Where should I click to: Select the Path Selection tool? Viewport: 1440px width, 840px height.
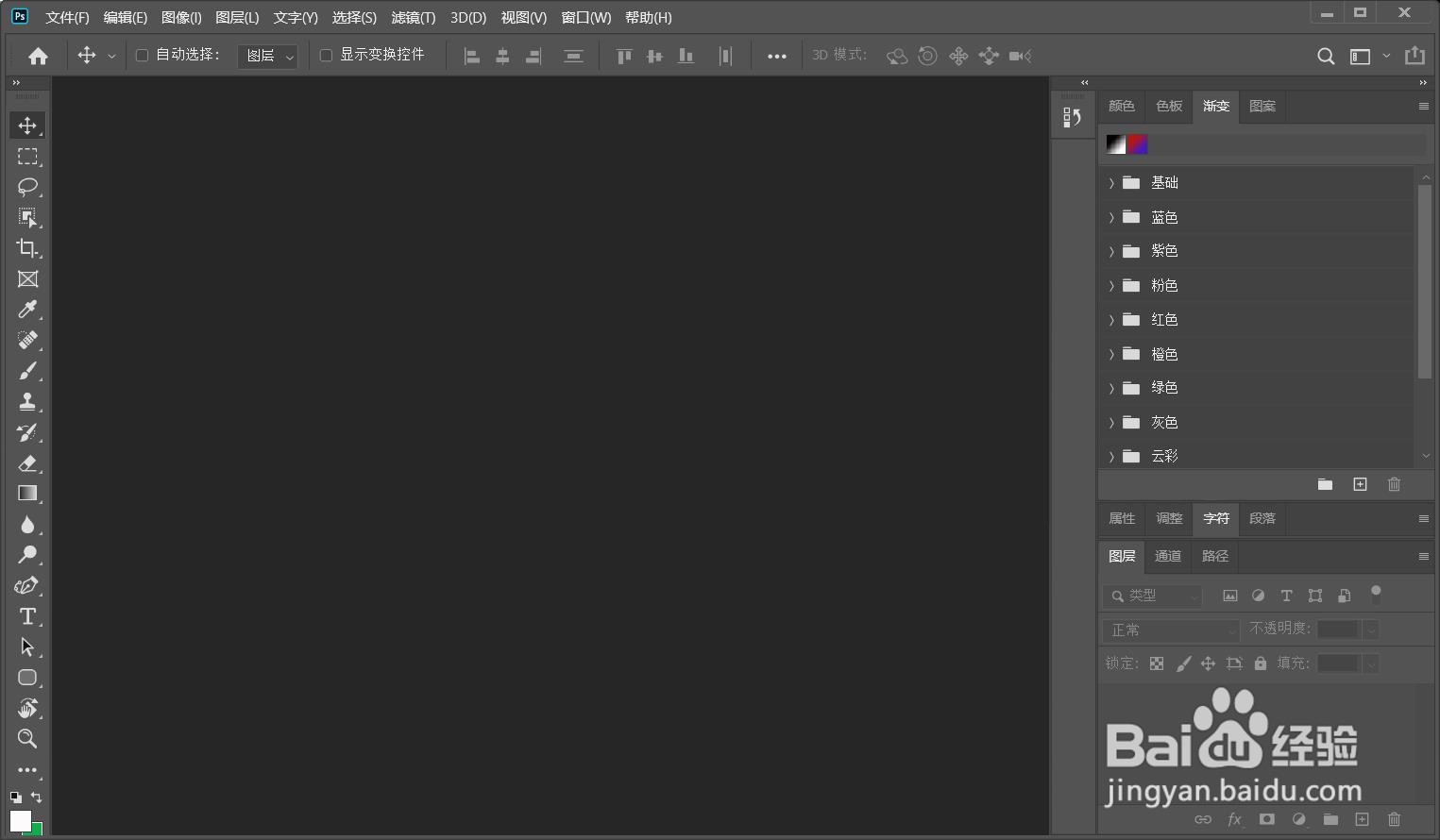tap(27, 647)
